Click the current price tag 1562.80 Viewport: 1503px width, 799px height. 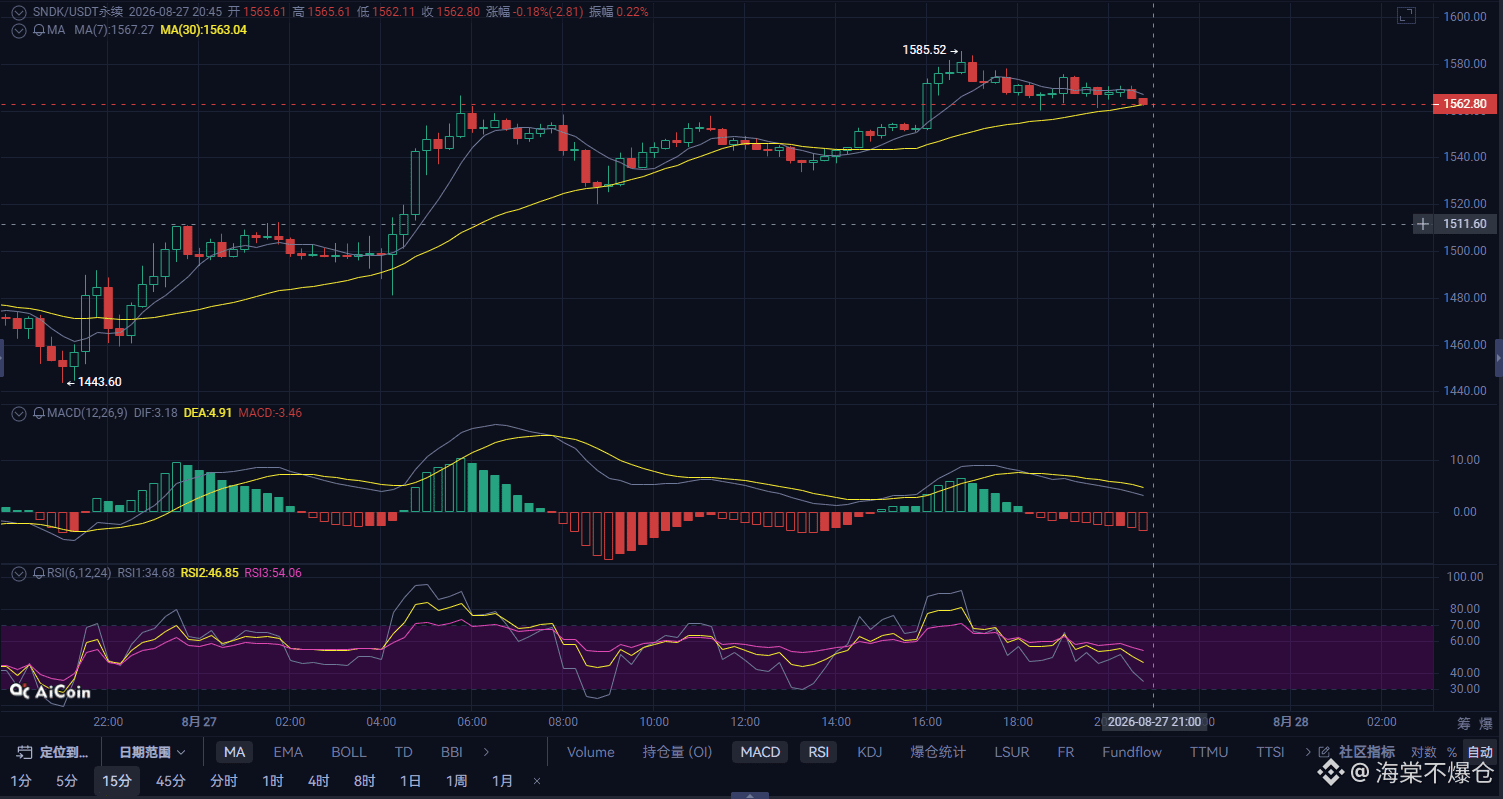tap(1465, 104)
